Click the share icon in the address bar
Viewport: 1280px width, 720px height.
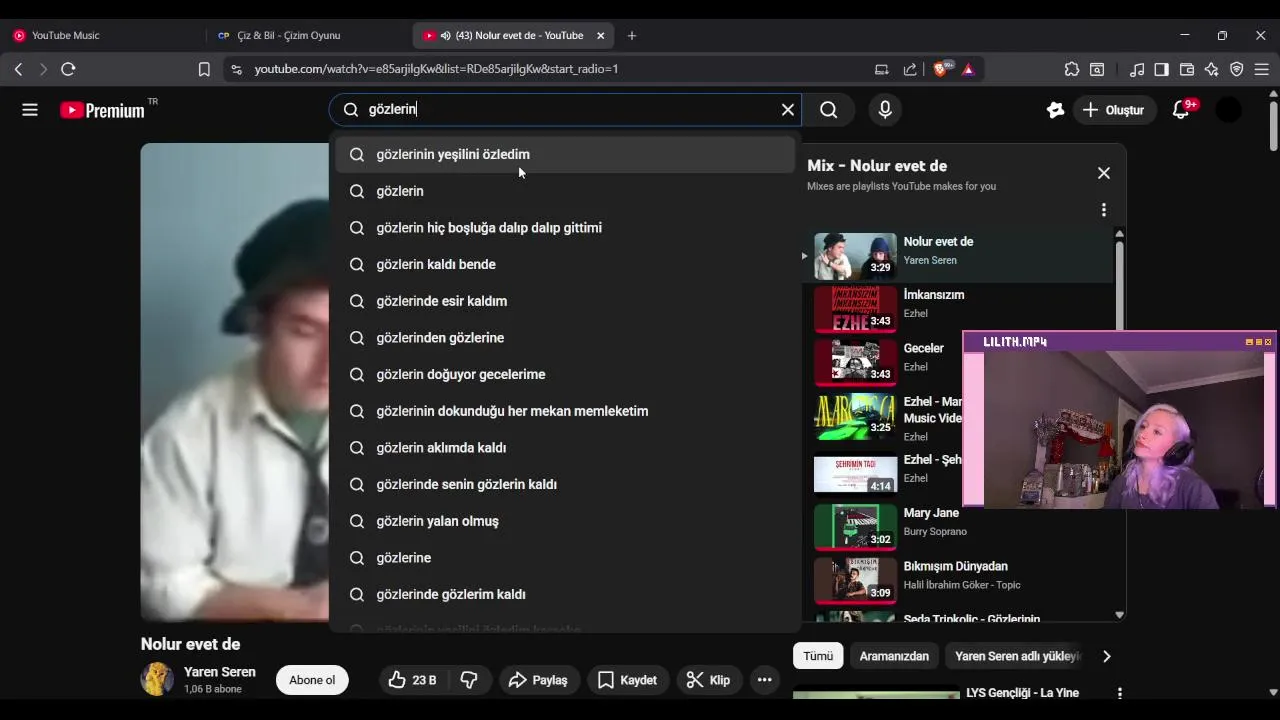click(x=910, y=69)
